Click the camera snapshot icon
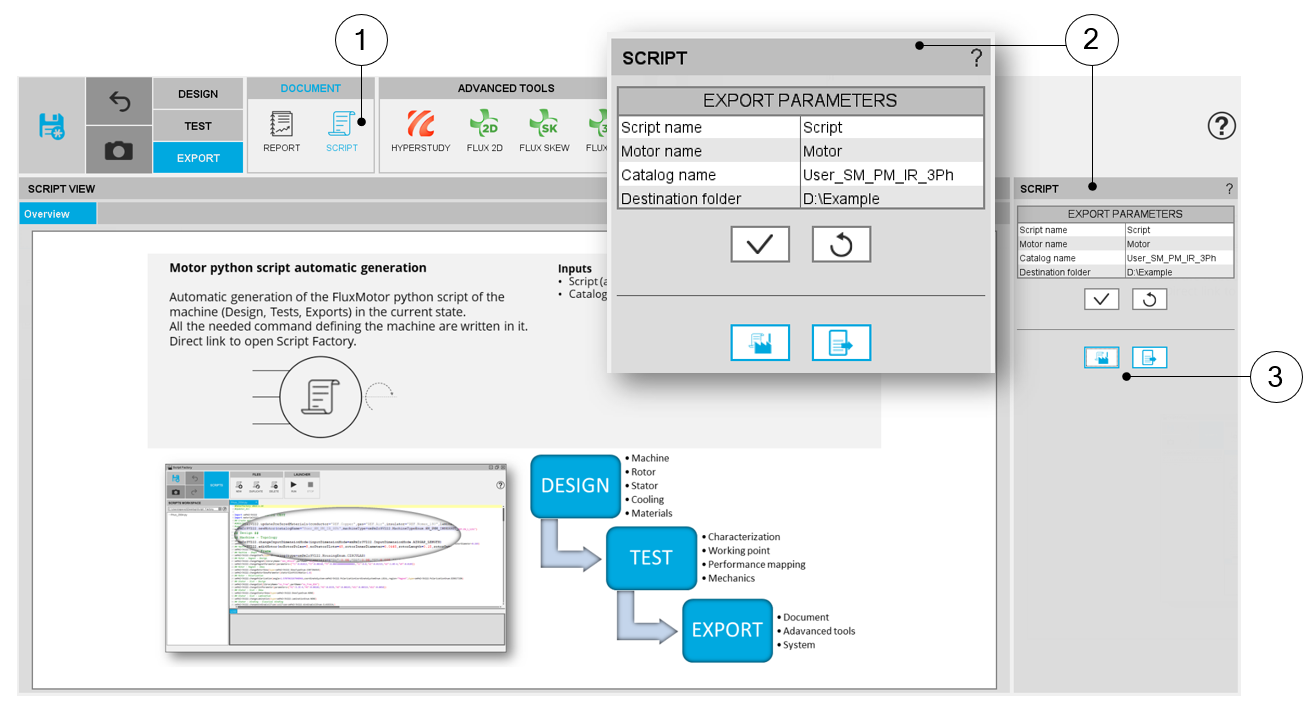The height and width of the screenshot is (718, 1315). [x=119, y=150]
